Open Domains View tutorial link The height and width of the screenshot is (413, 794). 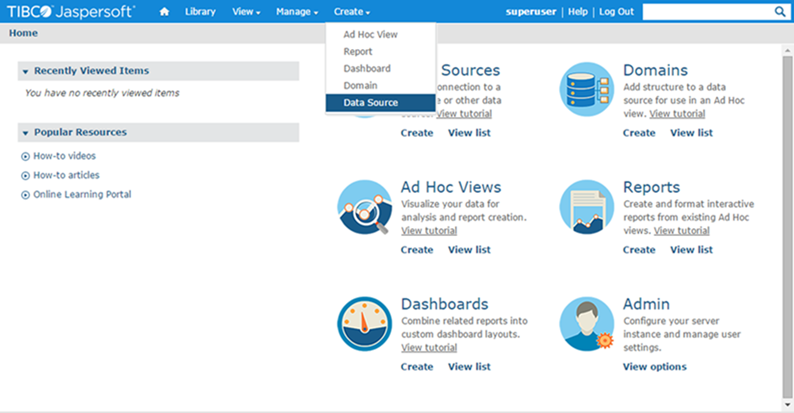678,114
